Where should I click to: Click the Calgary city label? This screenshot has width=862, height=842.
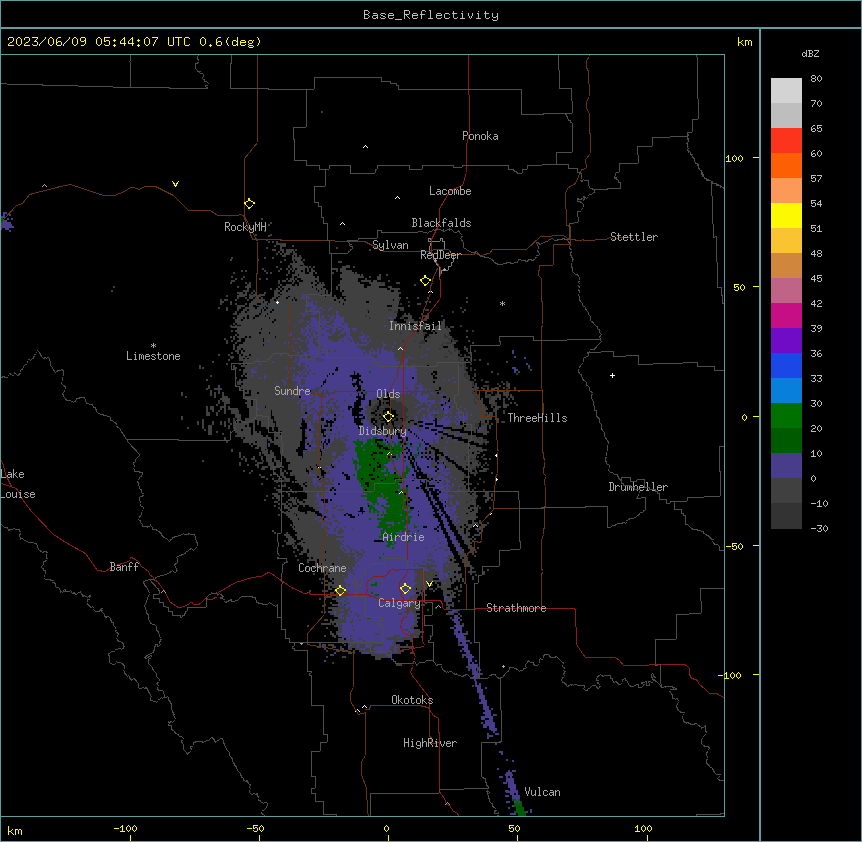[399, 603]
